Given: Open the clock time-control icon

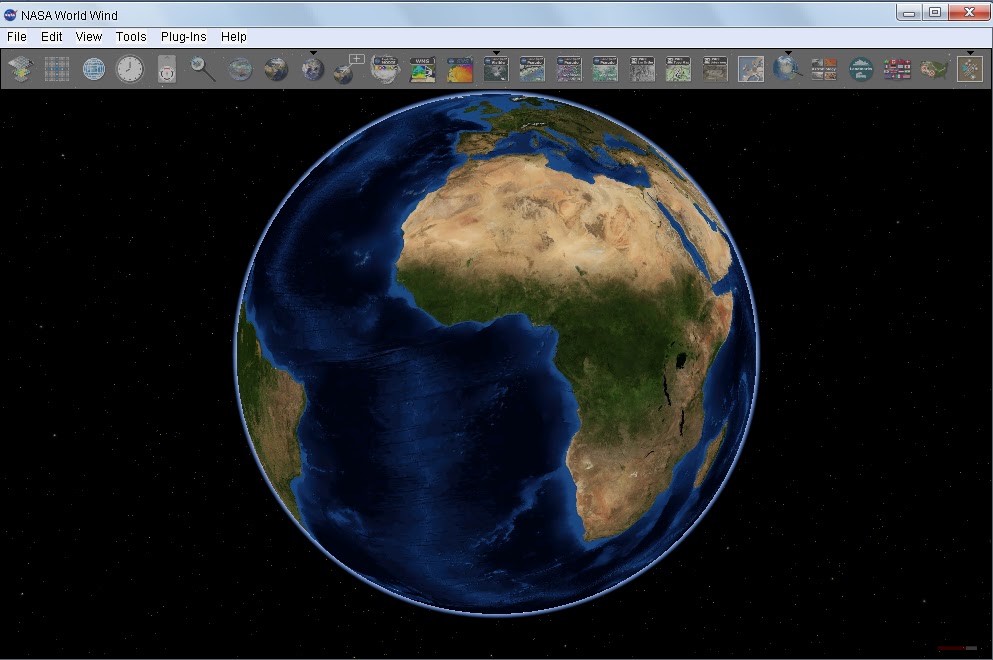Looking at the screenshot, I should pos(130,69).
